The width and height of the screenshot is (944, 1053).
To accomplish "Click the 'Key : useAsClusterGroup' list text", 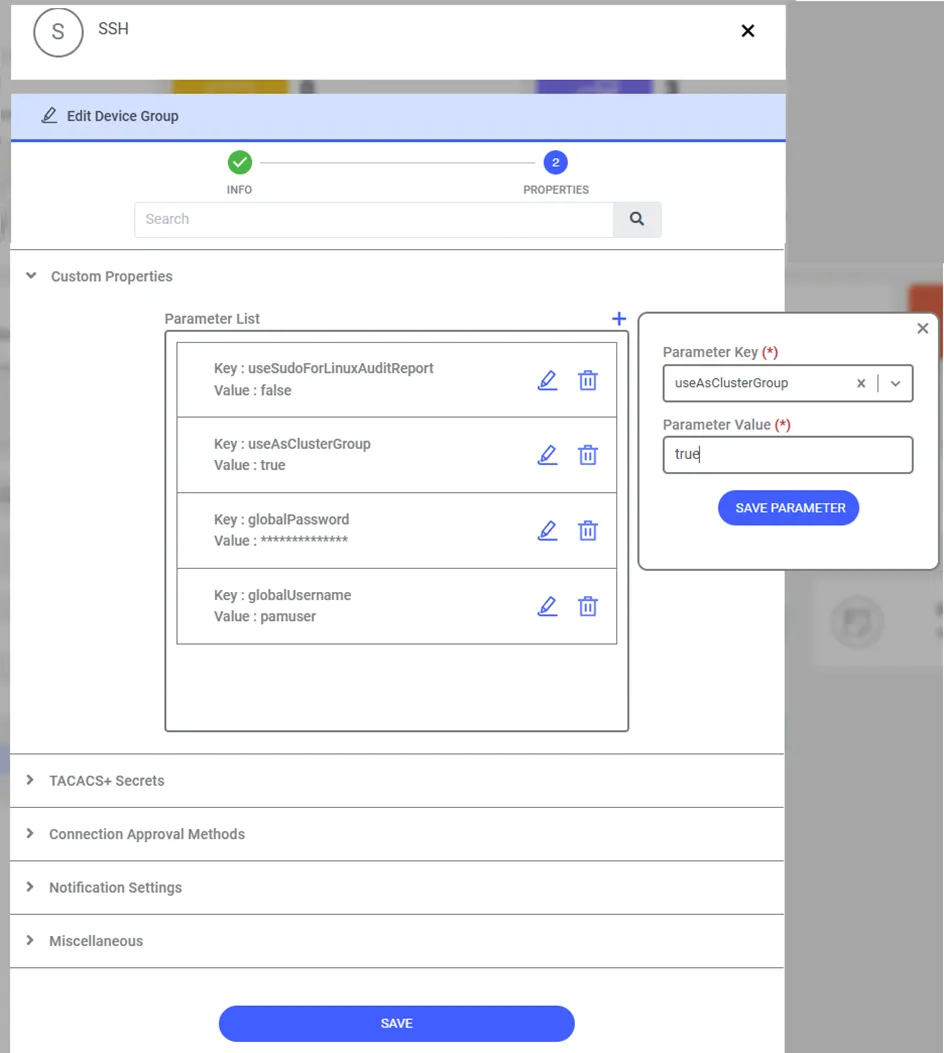I will (292, 444).
